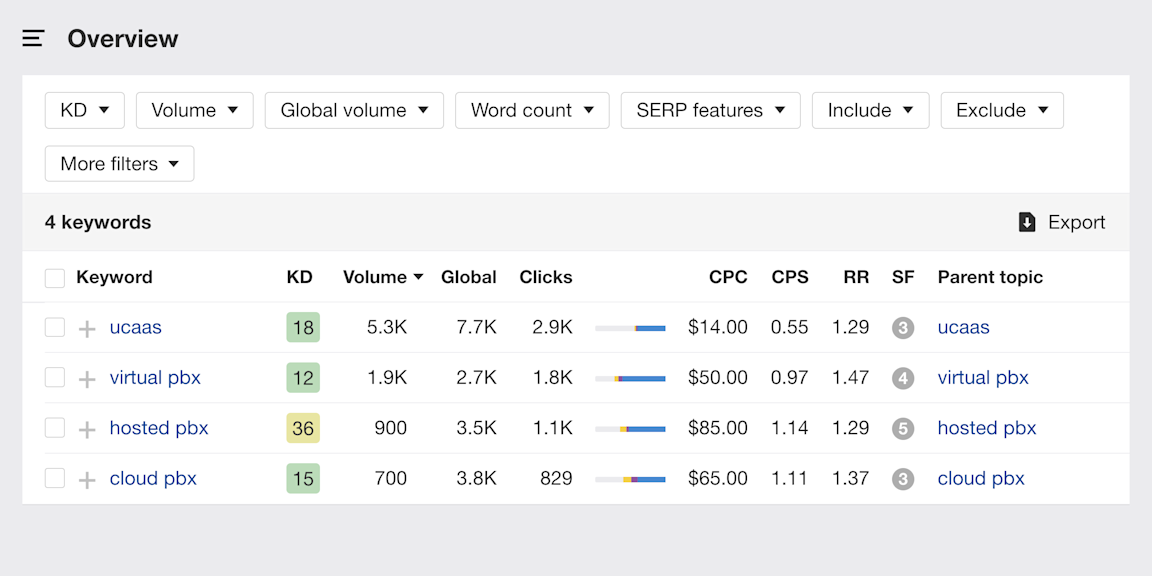The height and width of the screenshot is (576, 1152).
Task: Sort by Volume column header
Action: tap(383, 277)
